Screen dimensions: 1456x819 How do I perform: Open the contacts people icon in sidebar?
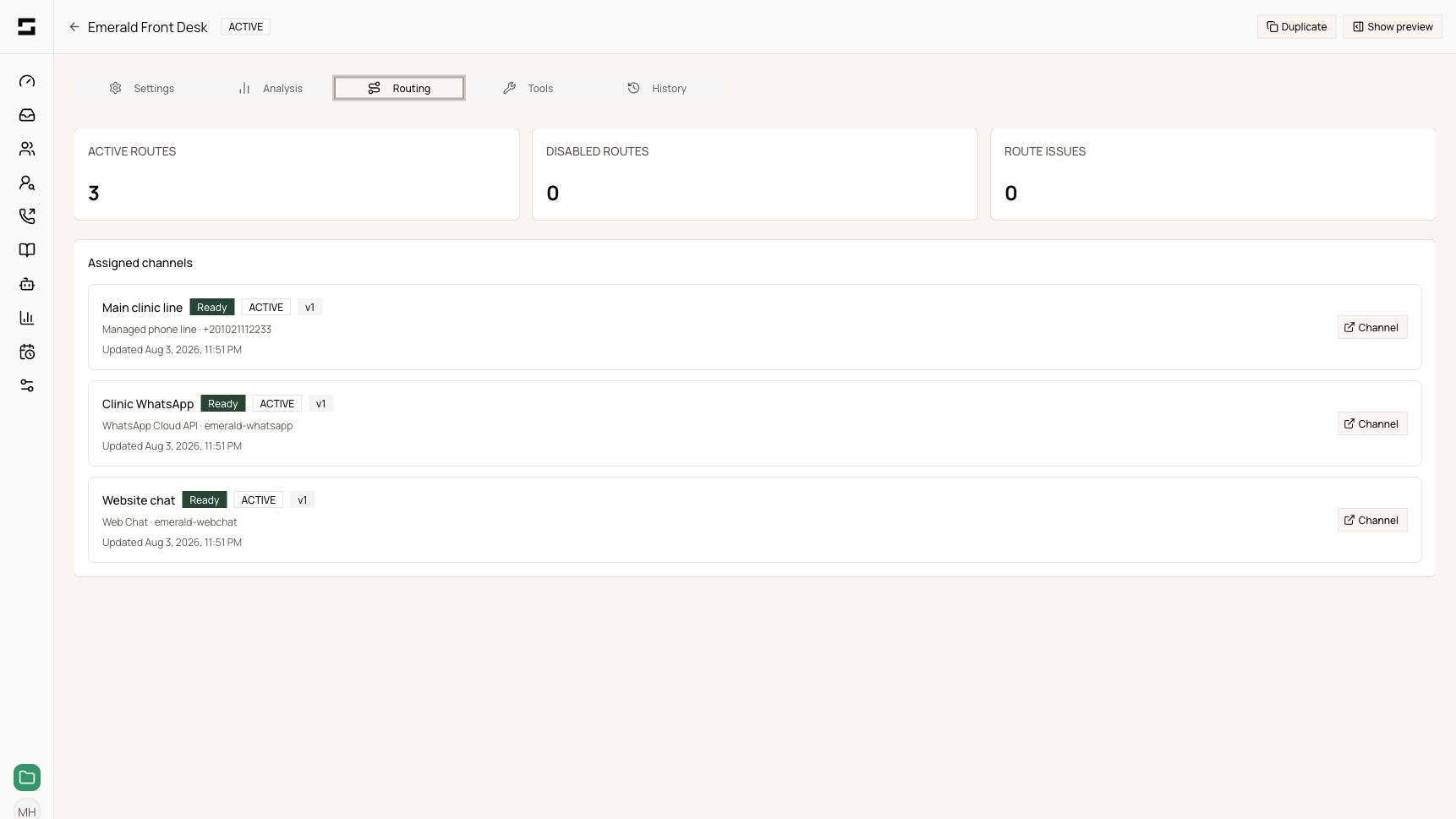point(27,149)
